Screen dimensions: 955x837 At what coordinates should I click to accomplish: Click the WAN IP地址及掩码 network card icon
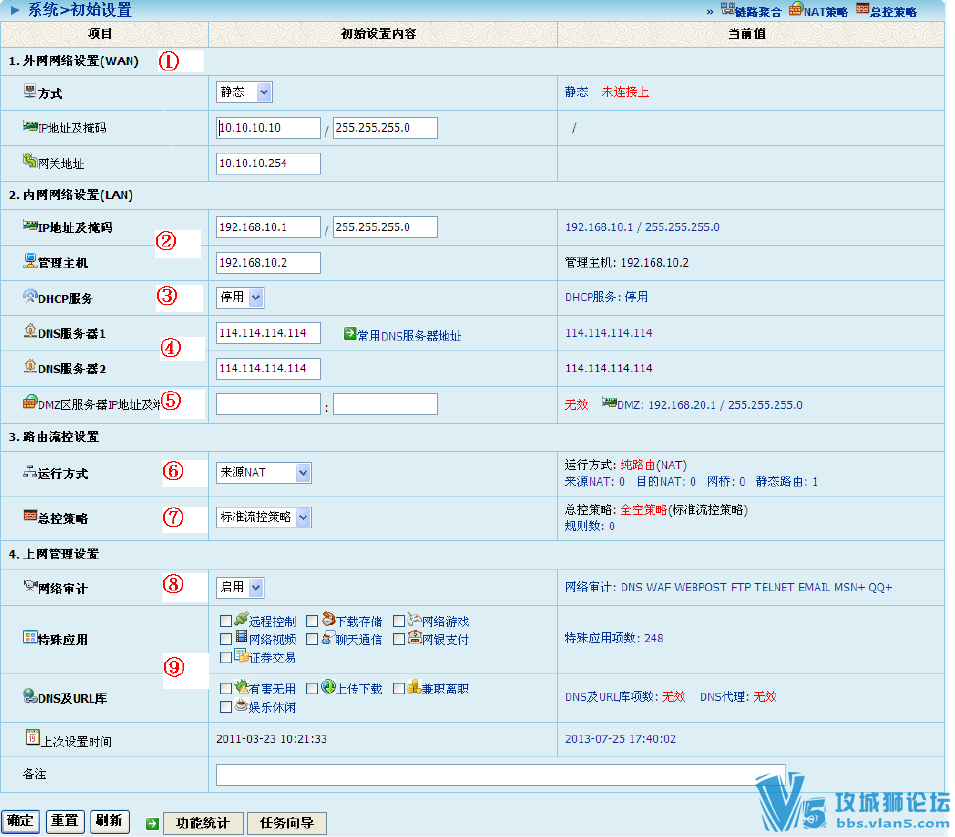click(30, 126)
